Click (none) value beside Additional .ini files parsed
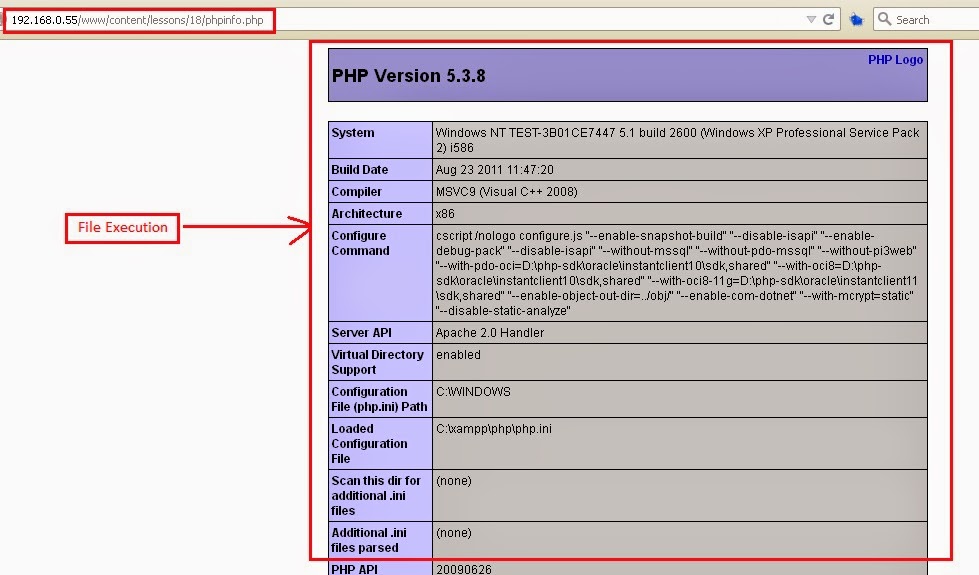This screenshot has width=979, height=575. pos(454,533)
